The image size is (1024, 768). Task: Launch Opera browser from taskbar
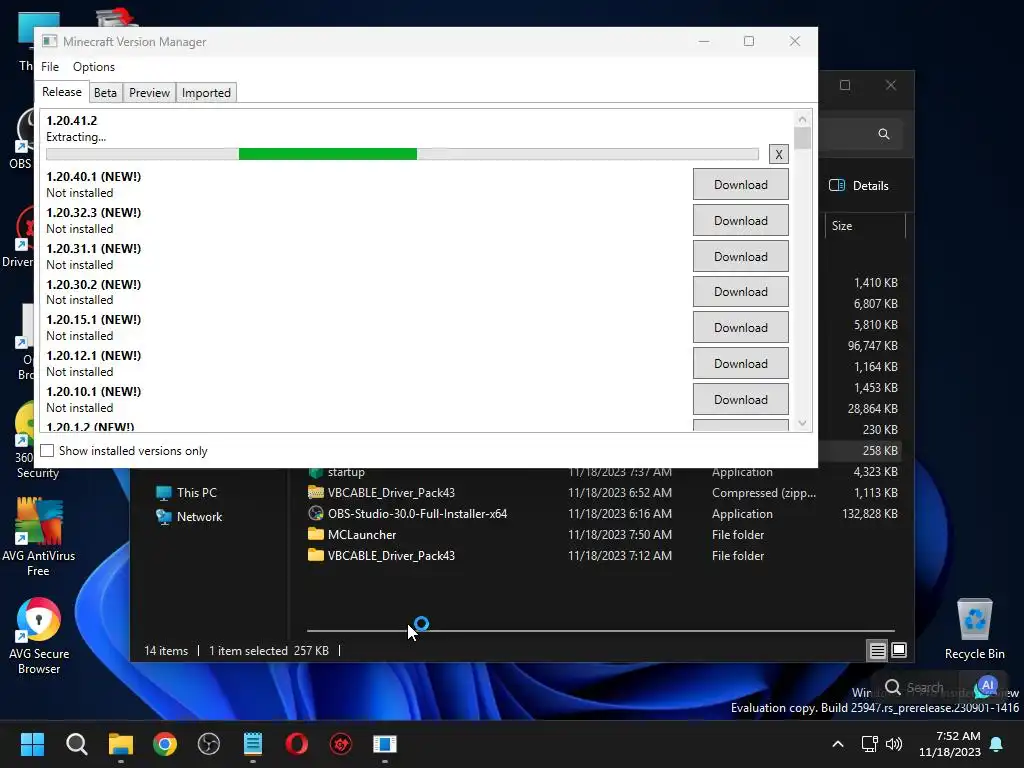tap(296, 744)
